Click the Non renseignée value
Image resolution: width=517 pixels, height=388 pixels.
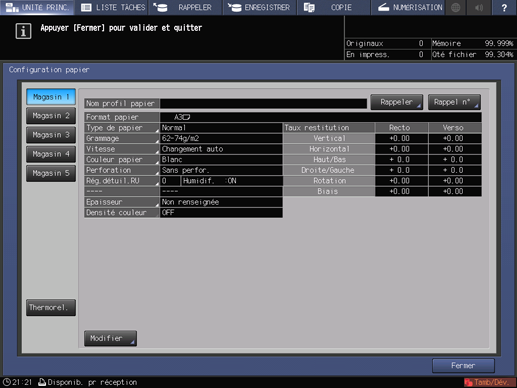(221, 202)
